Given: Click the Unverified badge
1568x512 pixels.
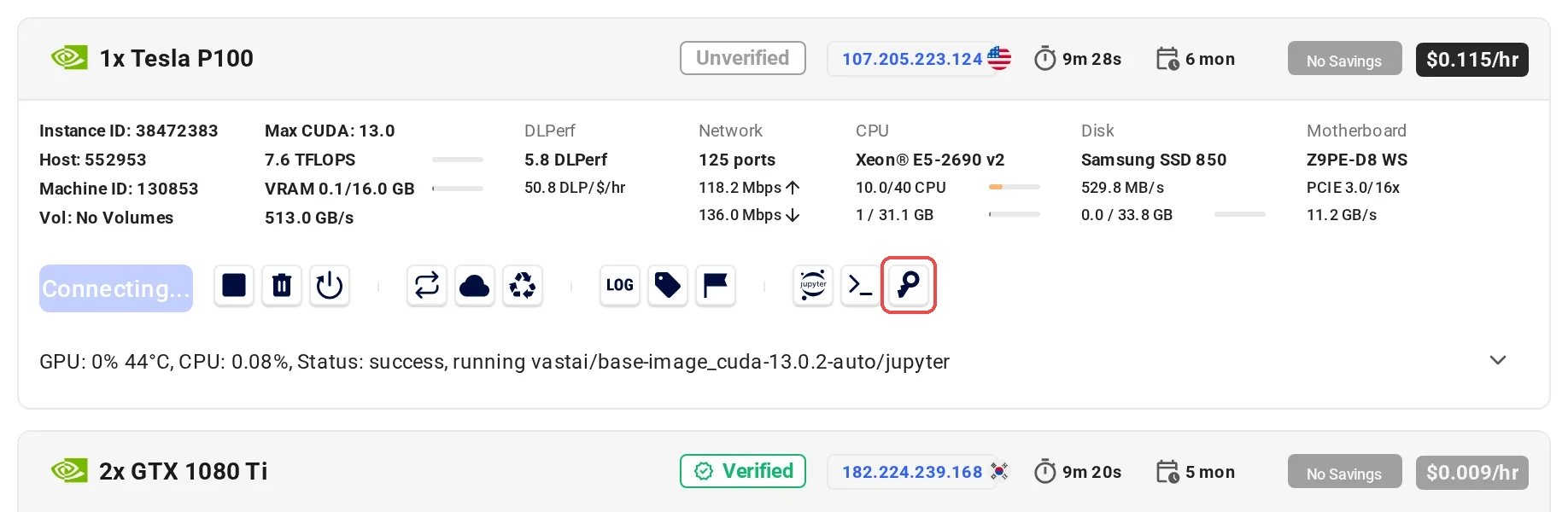Looking at the screenshot, I should 743,58.
